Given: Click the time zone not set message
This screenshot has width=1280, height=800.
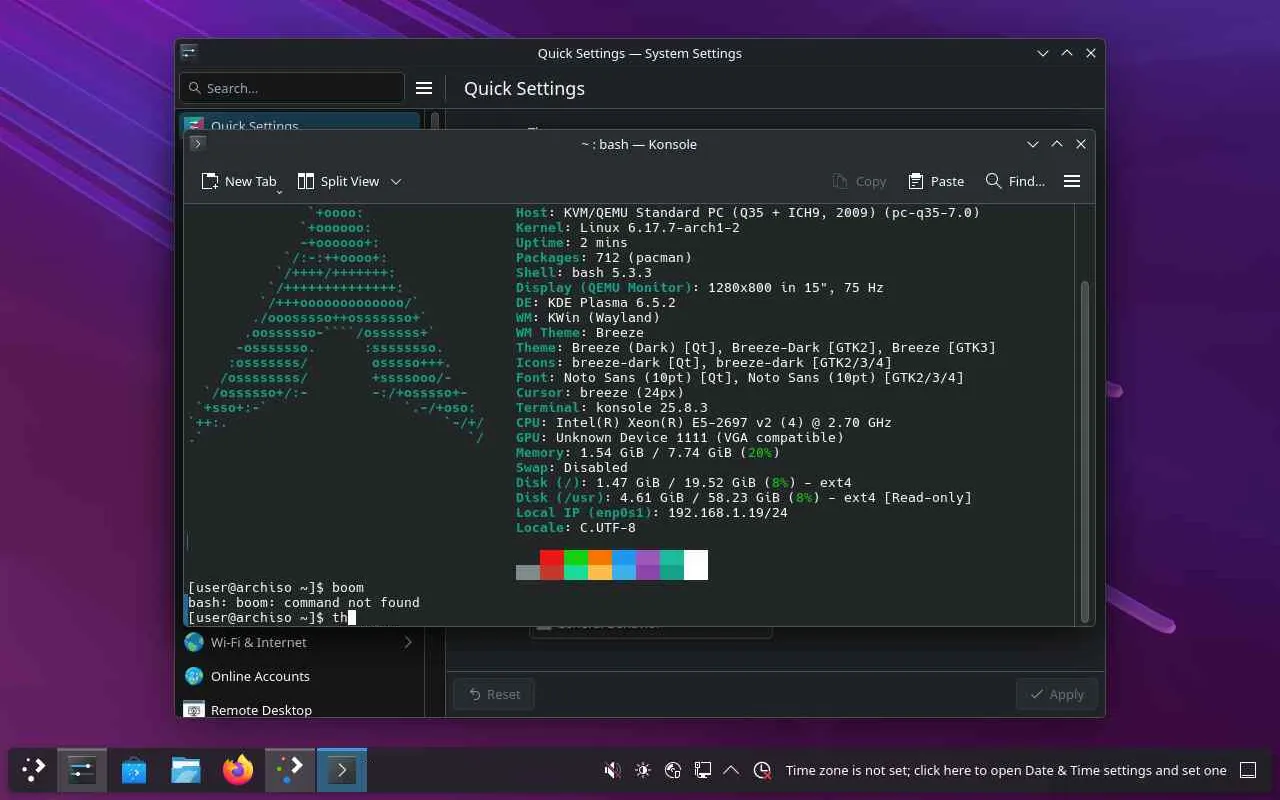Looking at the screenshot, I should tap(1006, 770).
